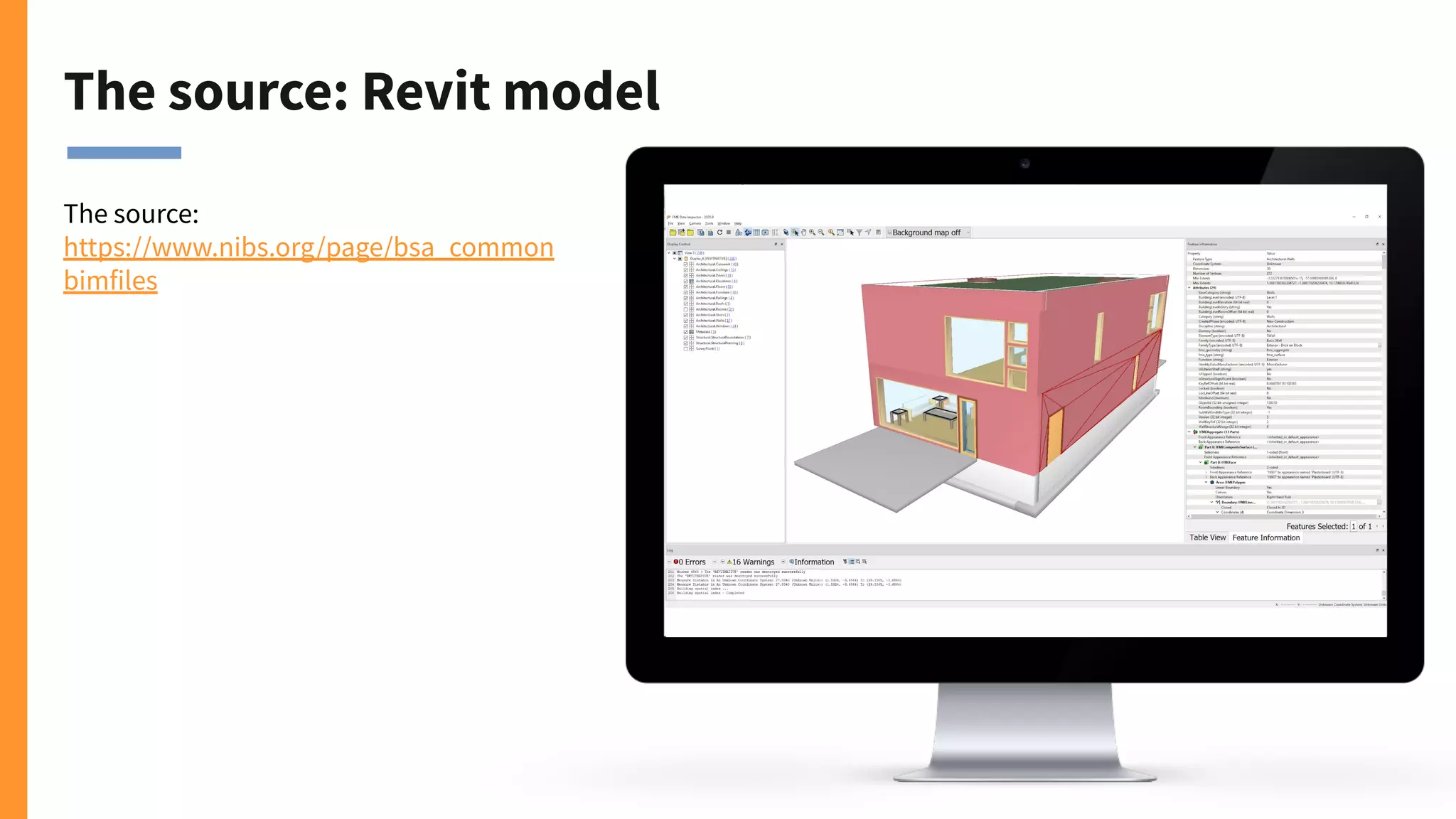
Task: Close the Display Control panel
Action: tap(782, 244)
